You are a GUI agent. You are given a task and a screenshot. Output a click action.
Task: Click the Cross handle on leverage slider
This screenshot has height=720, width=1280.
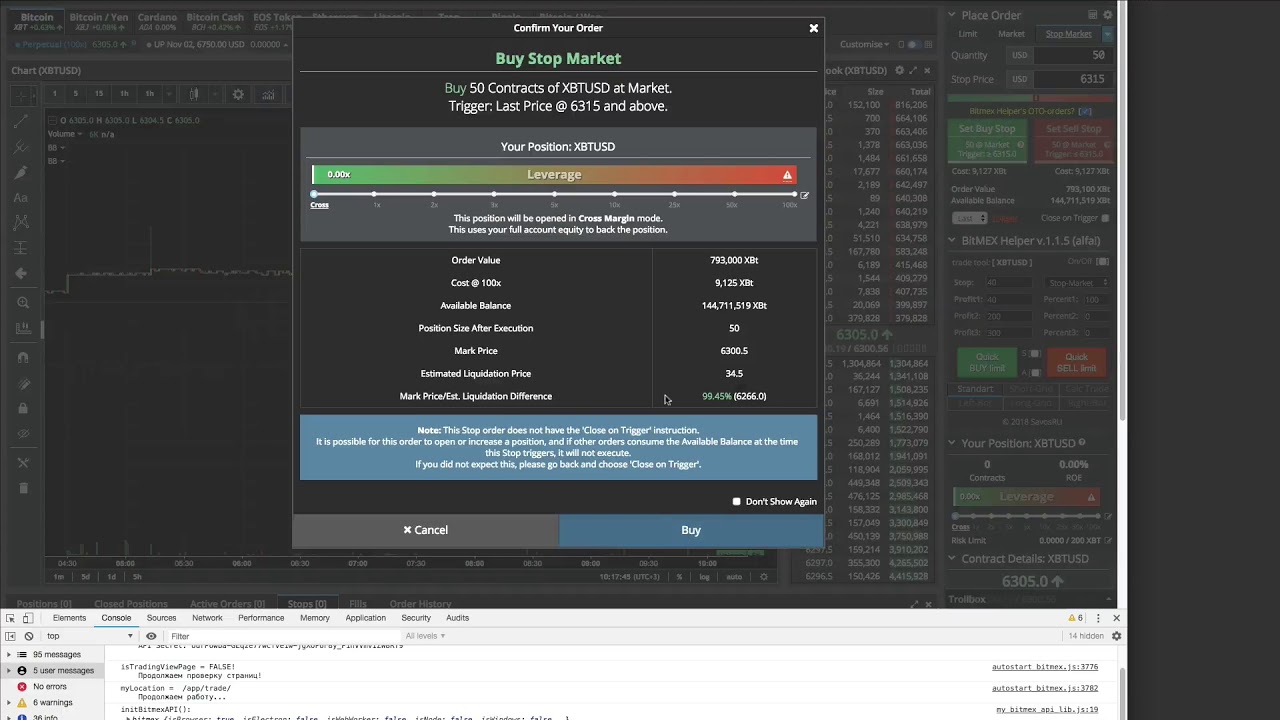pyautogui.click(x=314, y=194)
